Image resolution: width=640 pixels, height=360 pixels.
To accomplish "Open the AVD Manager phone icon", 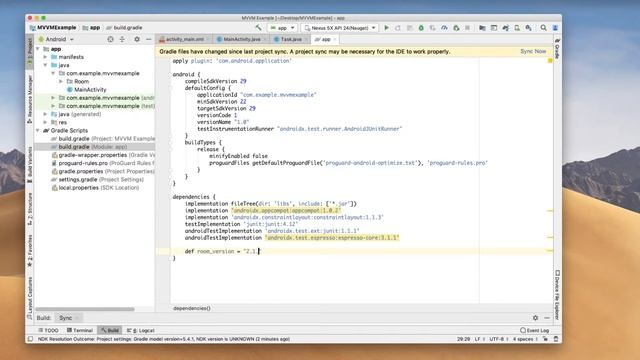I will (x=517, y=28).
